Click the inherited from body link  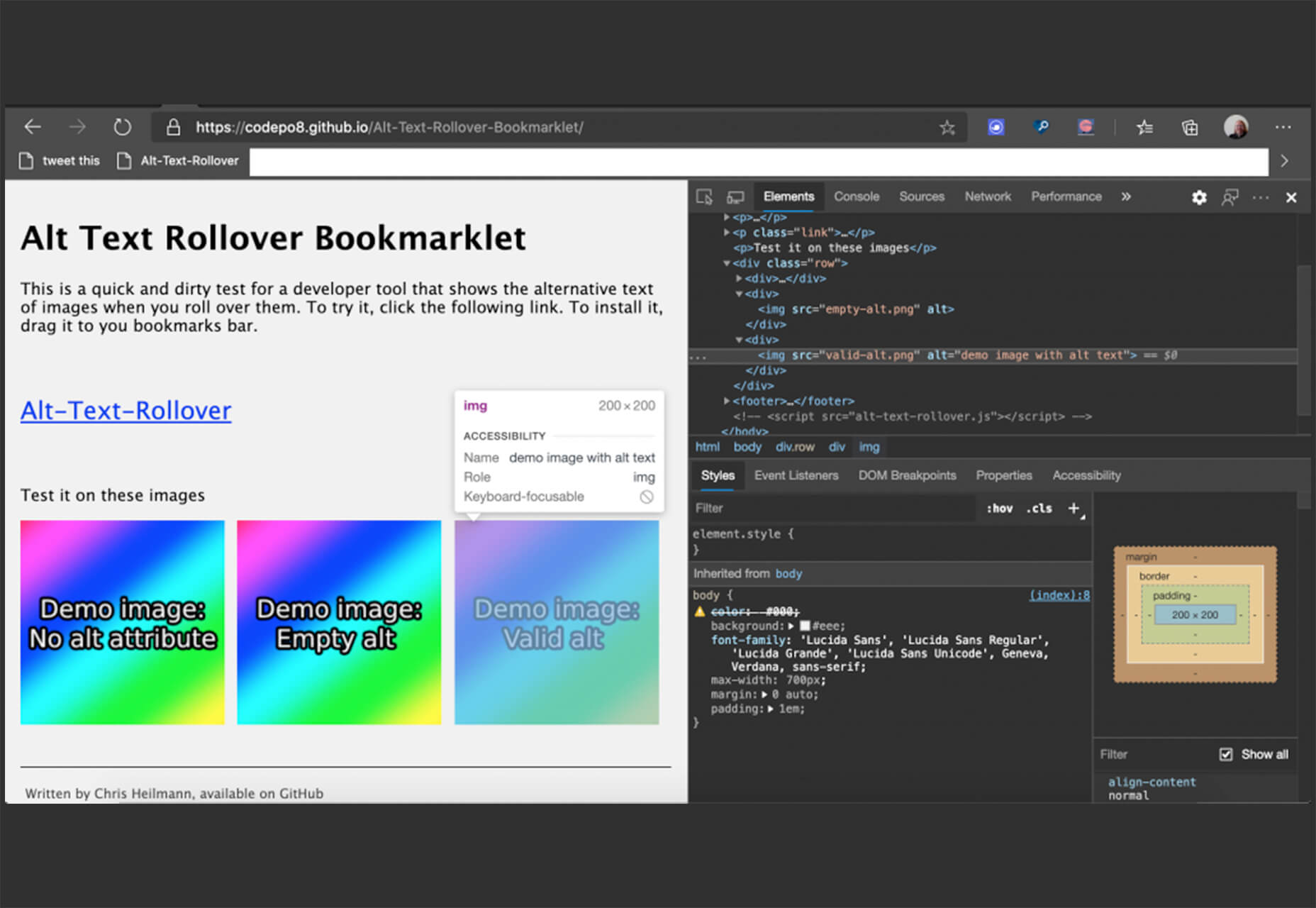[x=788, y=573]
